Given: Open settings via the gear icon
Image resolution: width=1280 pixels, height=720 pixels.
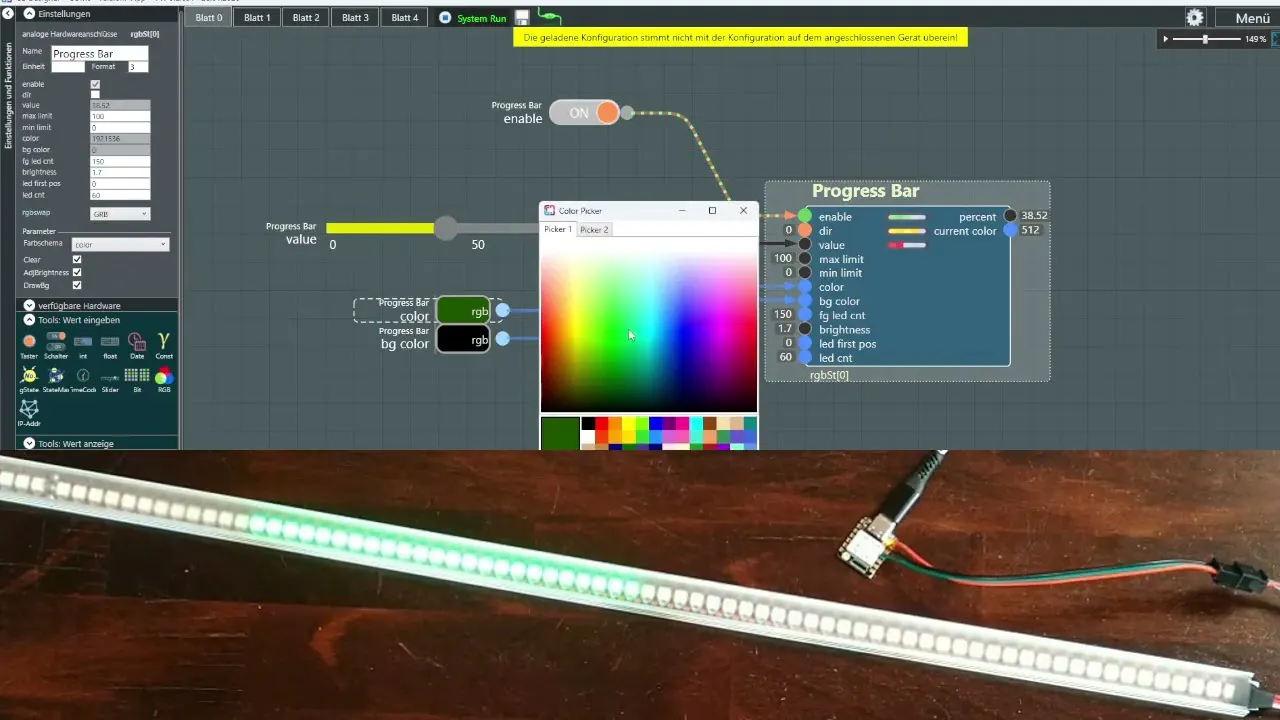Looking at the screenshot, I should (x=1194, y=18).
